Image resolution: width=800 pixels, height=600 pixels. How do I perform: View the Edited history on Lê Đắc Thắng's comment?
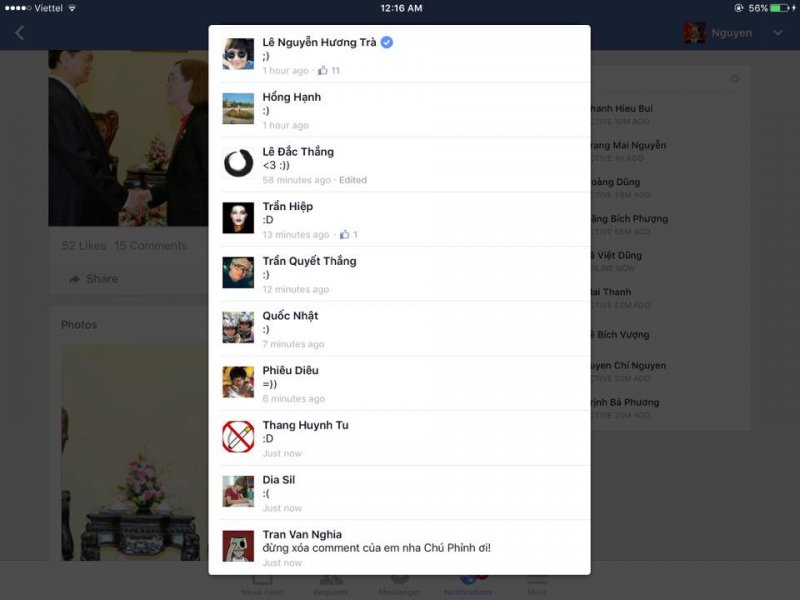(x=353, y=180)
